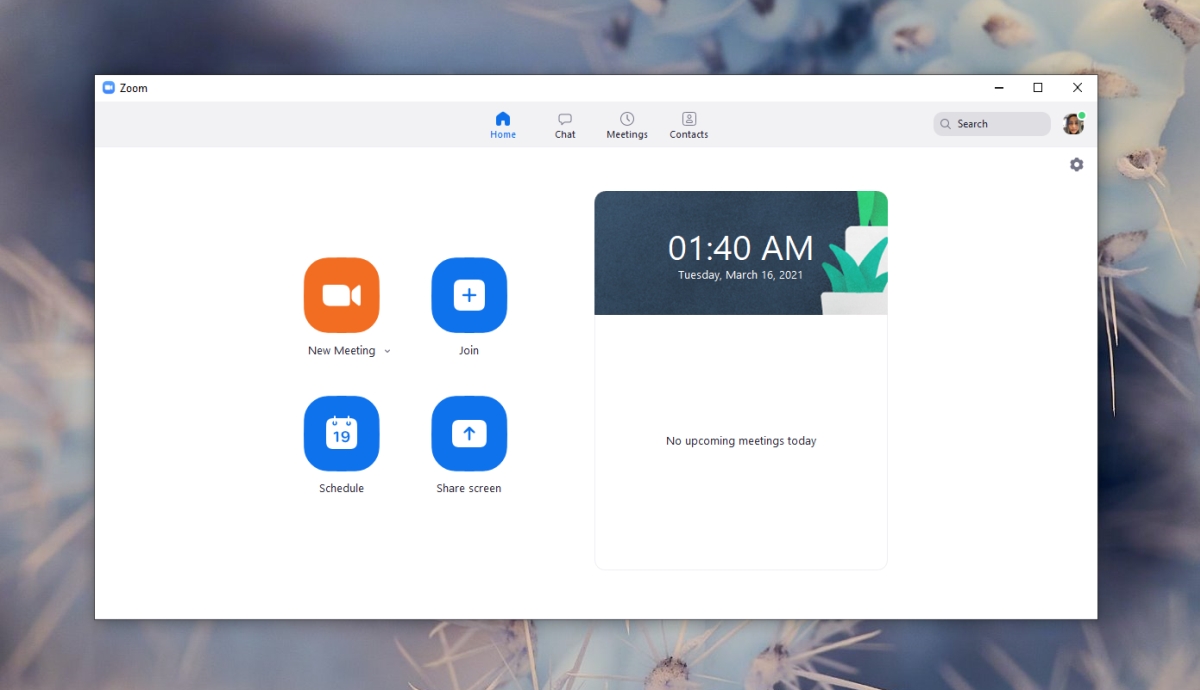This screenshot has width=1200, height=690.
Task: Click the Share screen arrow icon
Action: coord(469,433)
